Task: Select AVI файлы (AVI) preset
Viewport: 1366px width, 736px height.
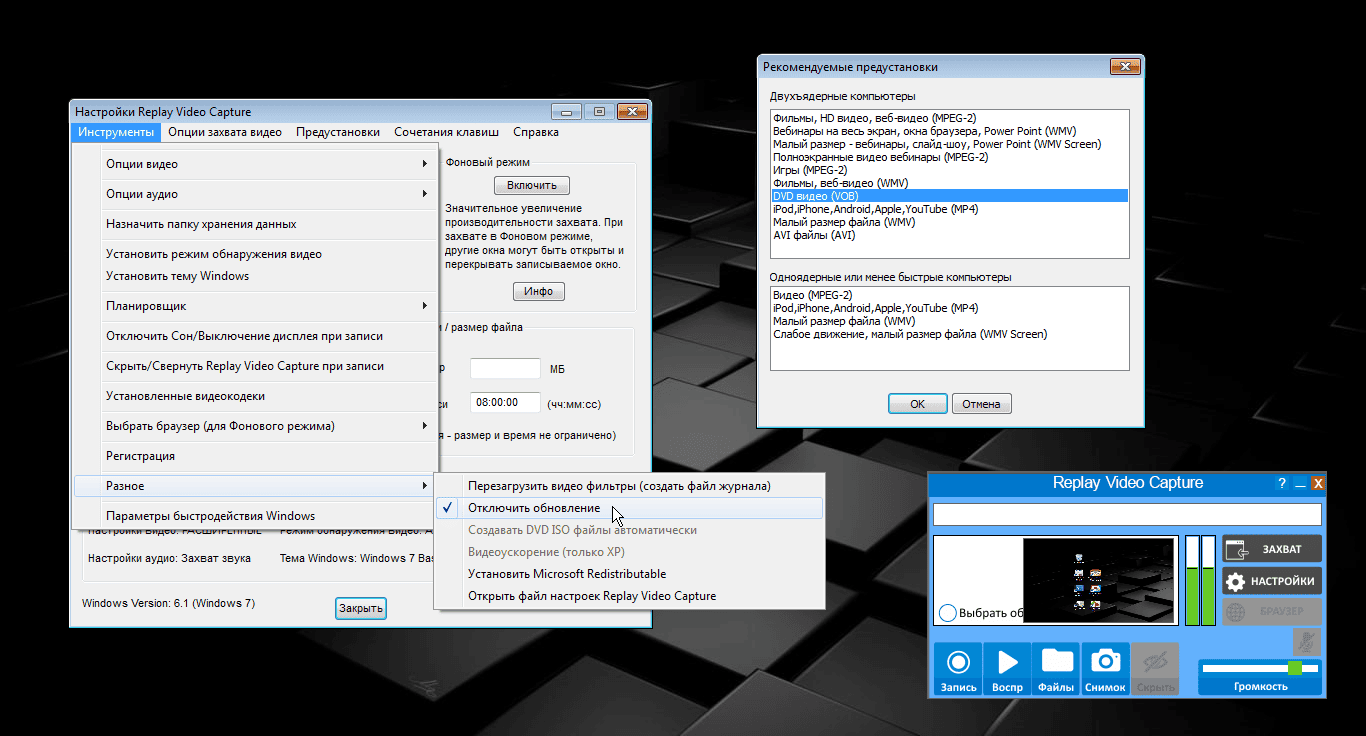Action: click(x=950, y=235)
